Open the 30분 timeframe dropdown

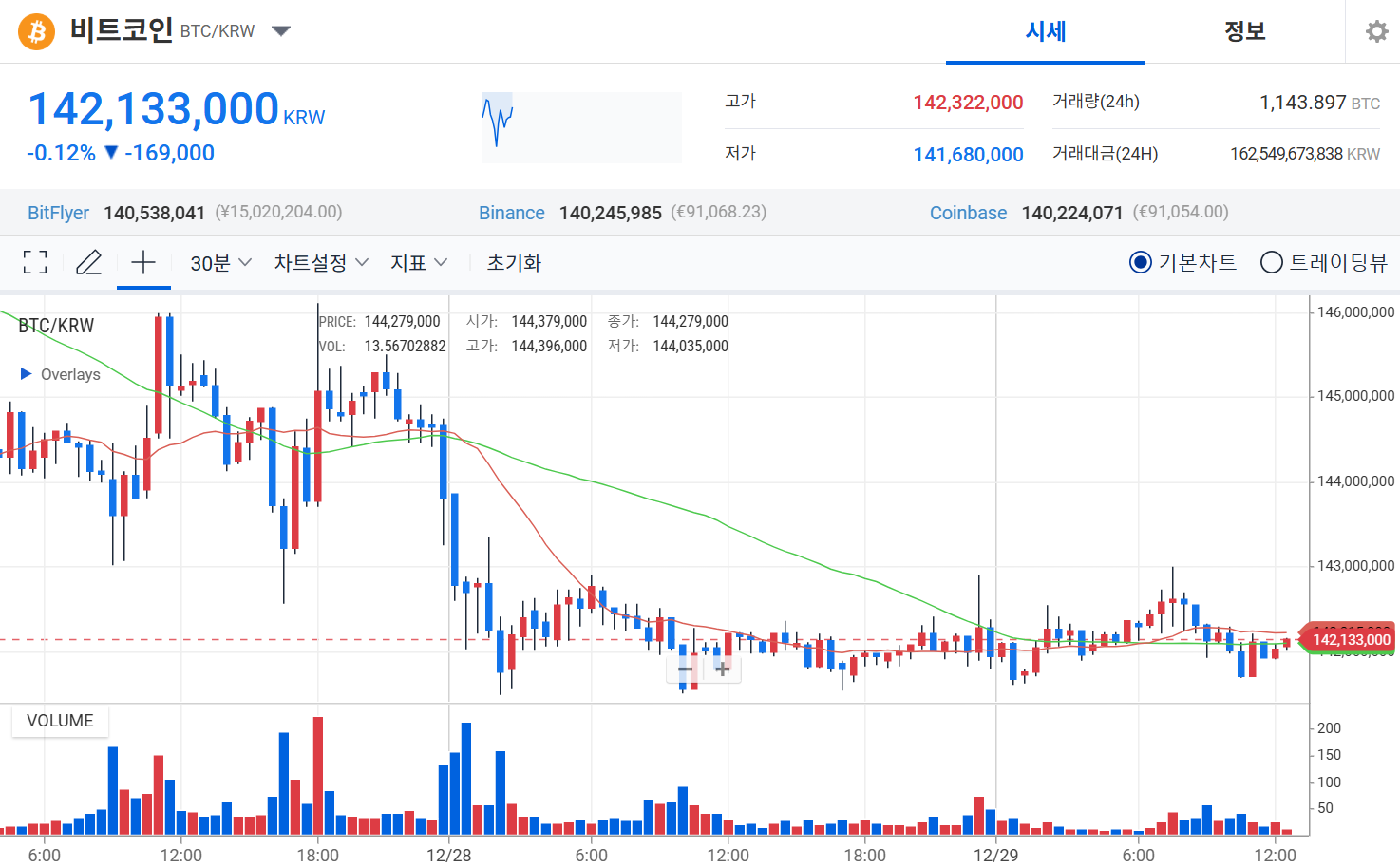click(x=218, y=262)
